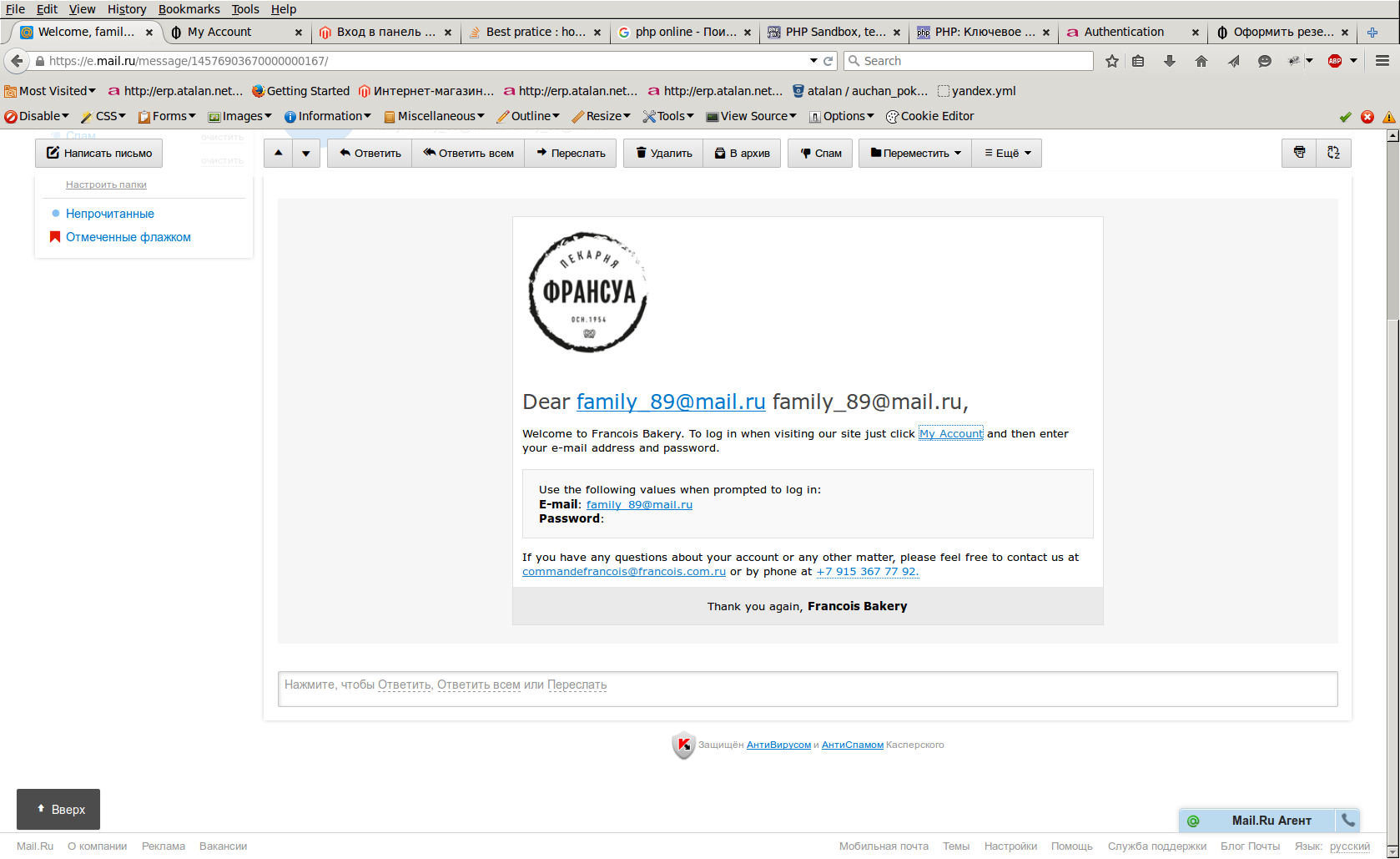Expand the Miscellaneous web developer menu
This screenshot has height=859, width=1400.
click(x=434, y=116)
